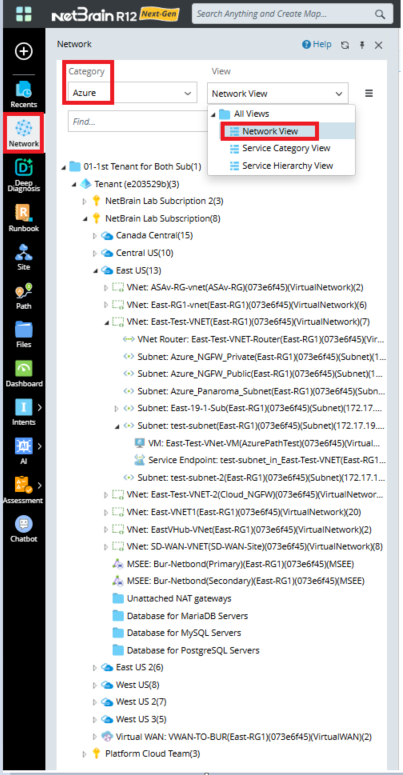The image size is (403, 775).
Task: Refresh the Network pane
Action: 345,45
